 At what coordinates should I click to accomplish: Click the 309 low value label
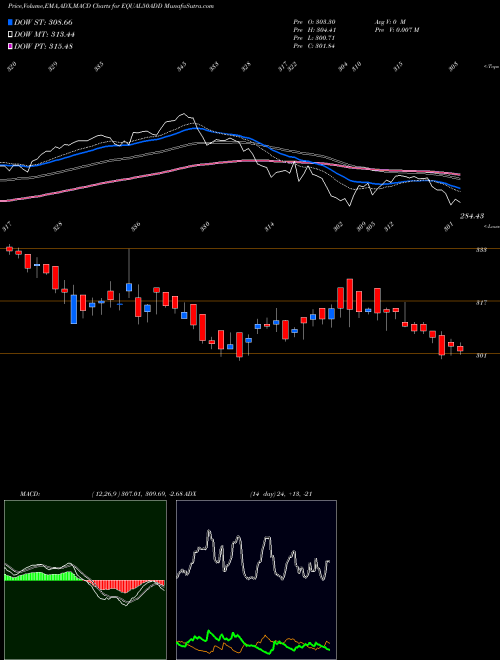coord(362,226)
